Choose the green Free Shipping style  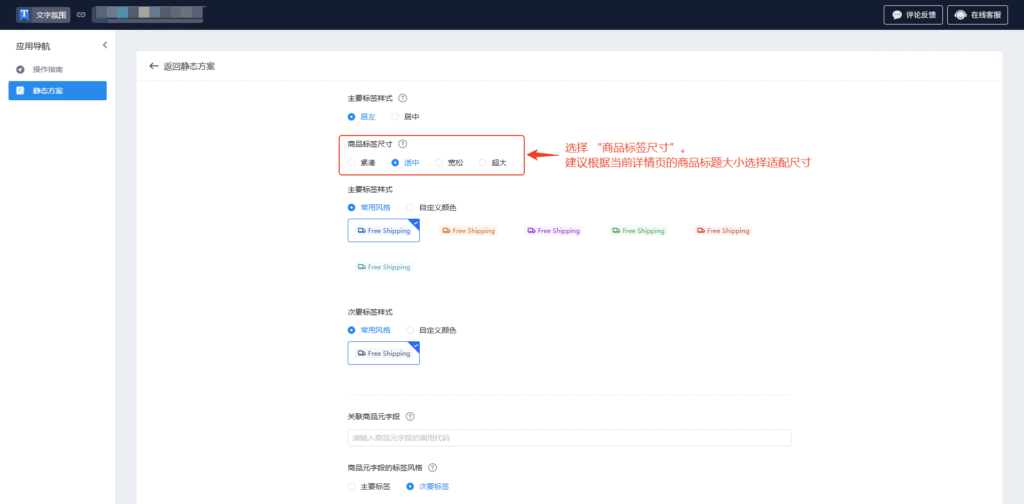638,230
